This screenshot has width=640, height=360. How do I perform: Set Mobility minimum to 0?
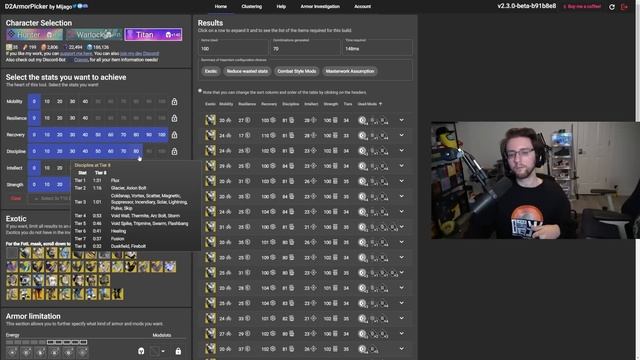(x=34, y=102)
